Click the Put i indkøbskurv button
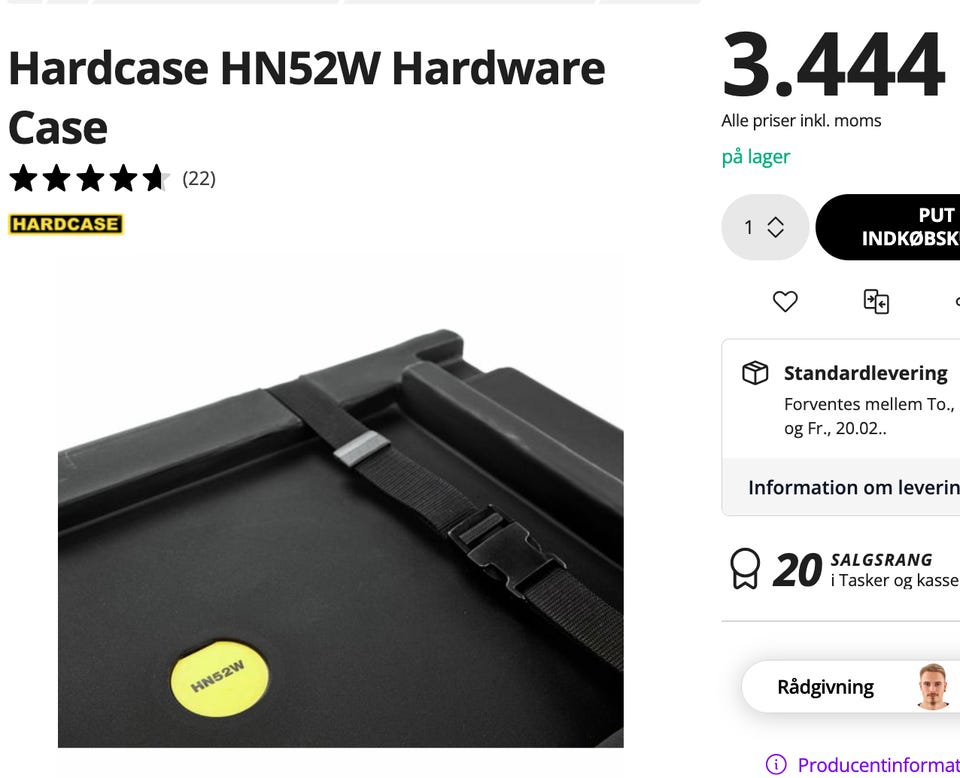The width and height of the screenshot is (960, 778). (888, 227)
